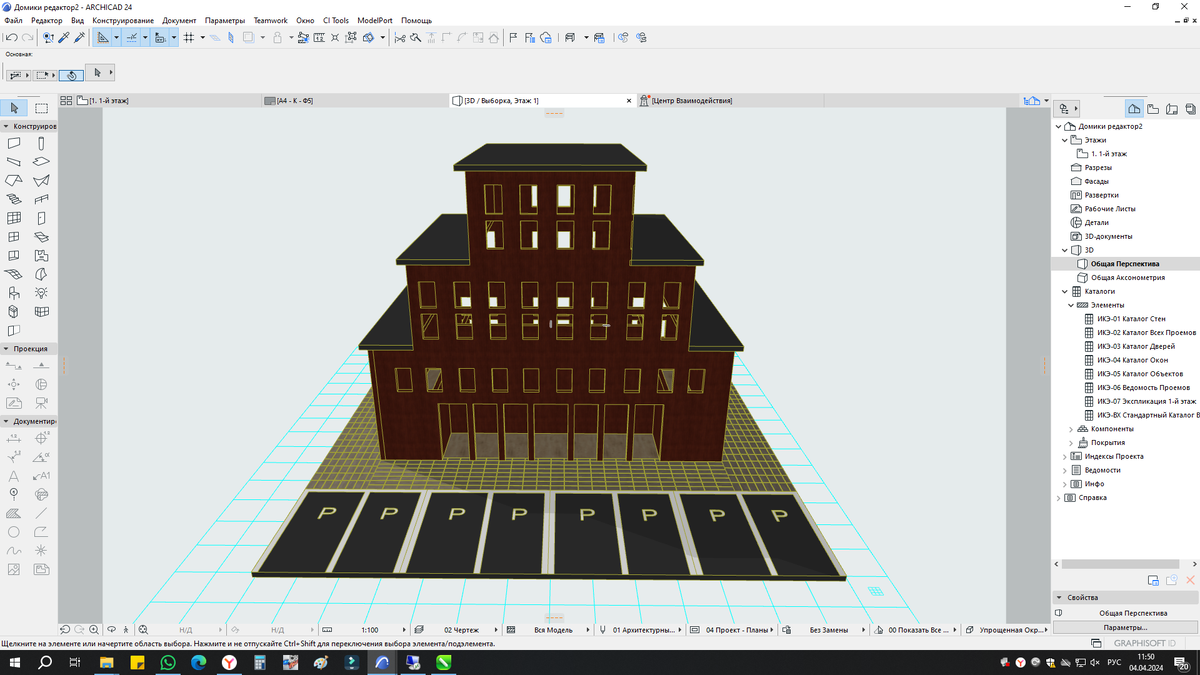The width and height of the screenshot is (1200, 675).
Task: Select the Beam tool
Action: tap(14, 161)
